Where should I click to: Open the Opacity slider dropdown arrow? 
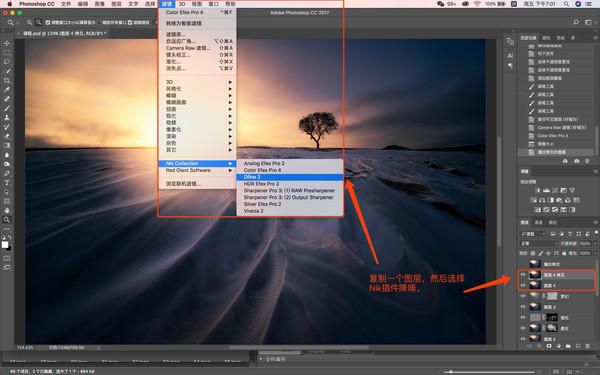(x=594, y=243)
